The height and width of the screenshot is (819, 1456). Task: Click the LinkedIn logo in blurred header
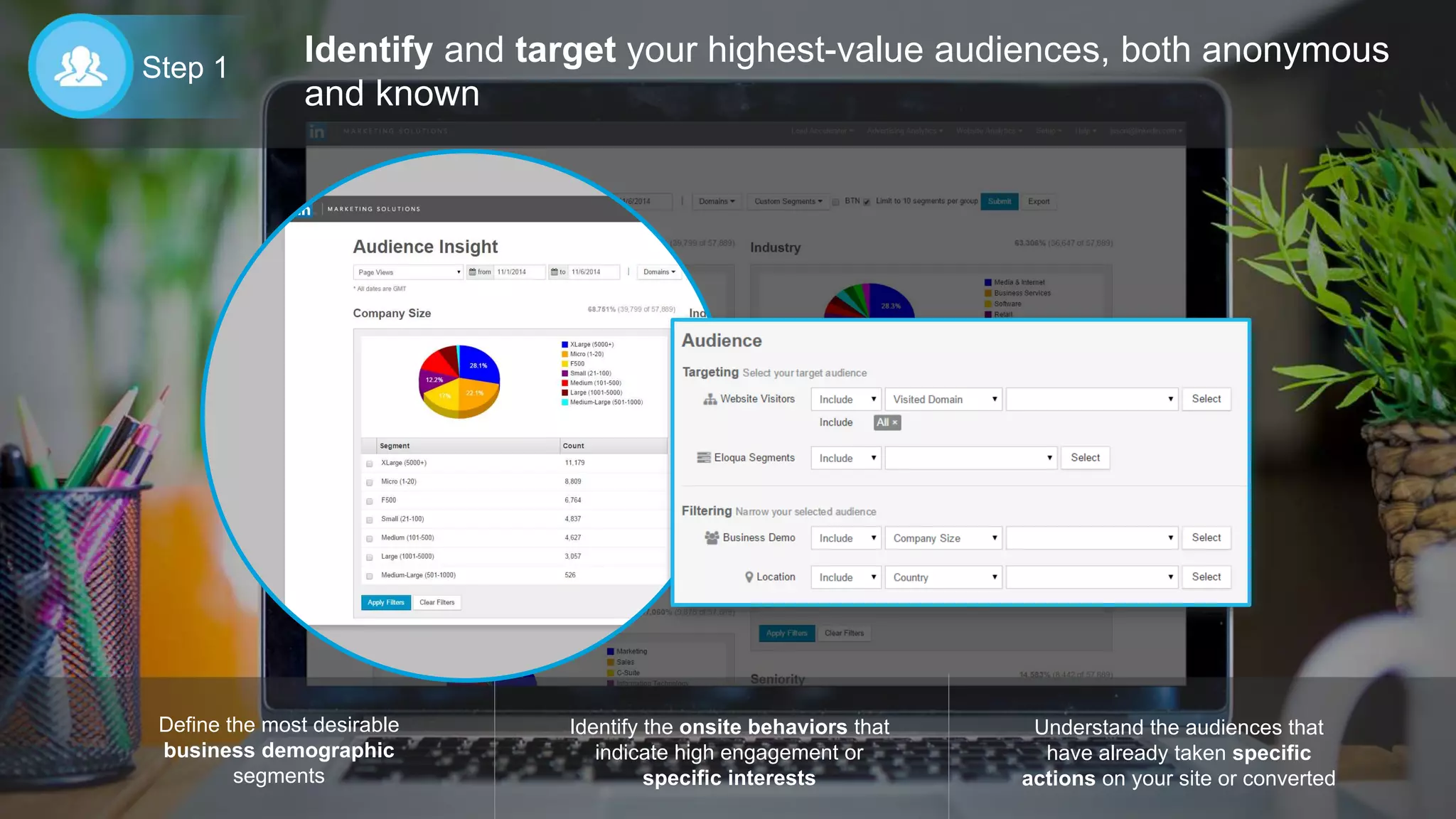click(317, 132)
